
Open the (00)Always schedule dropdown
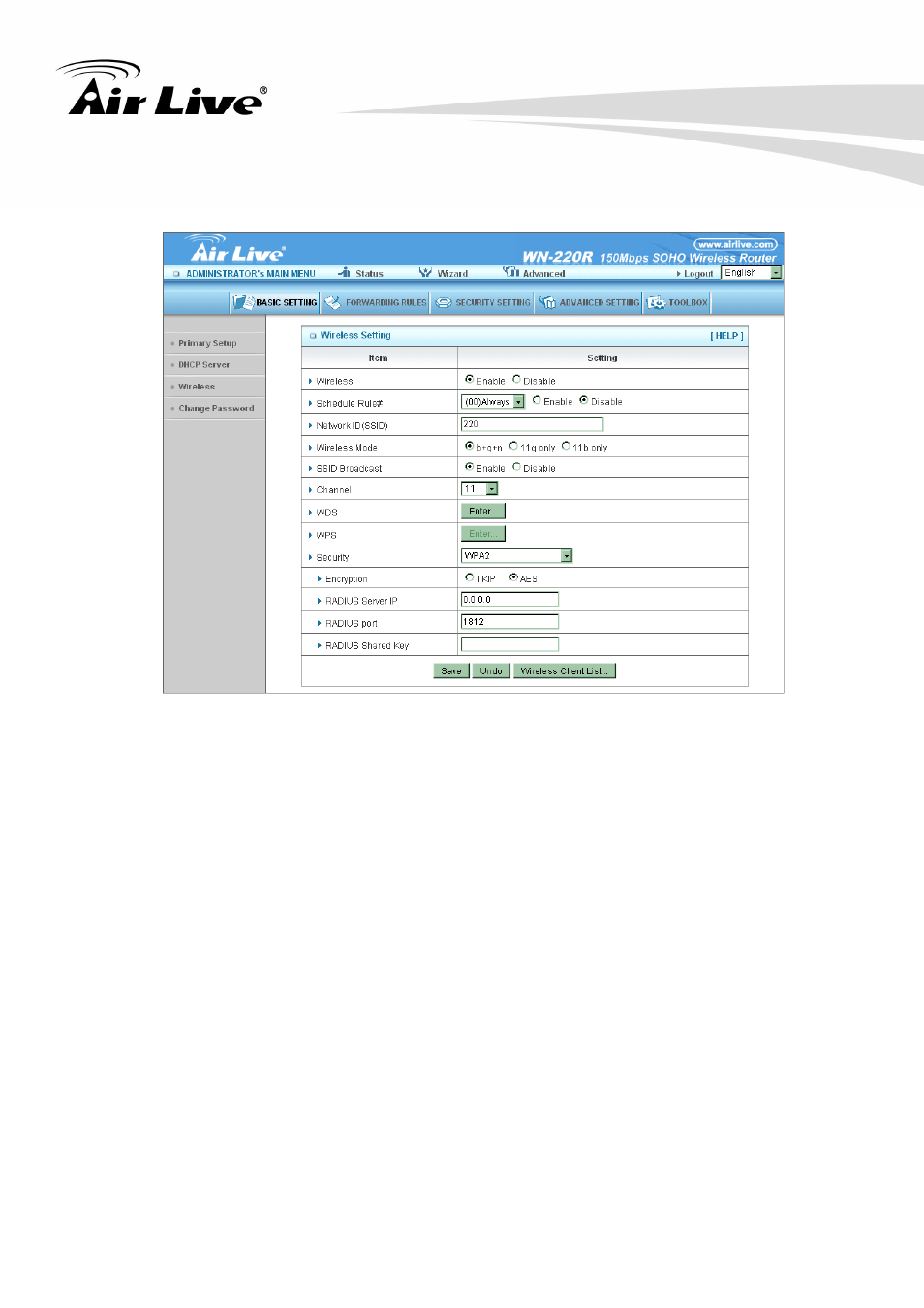493,401
